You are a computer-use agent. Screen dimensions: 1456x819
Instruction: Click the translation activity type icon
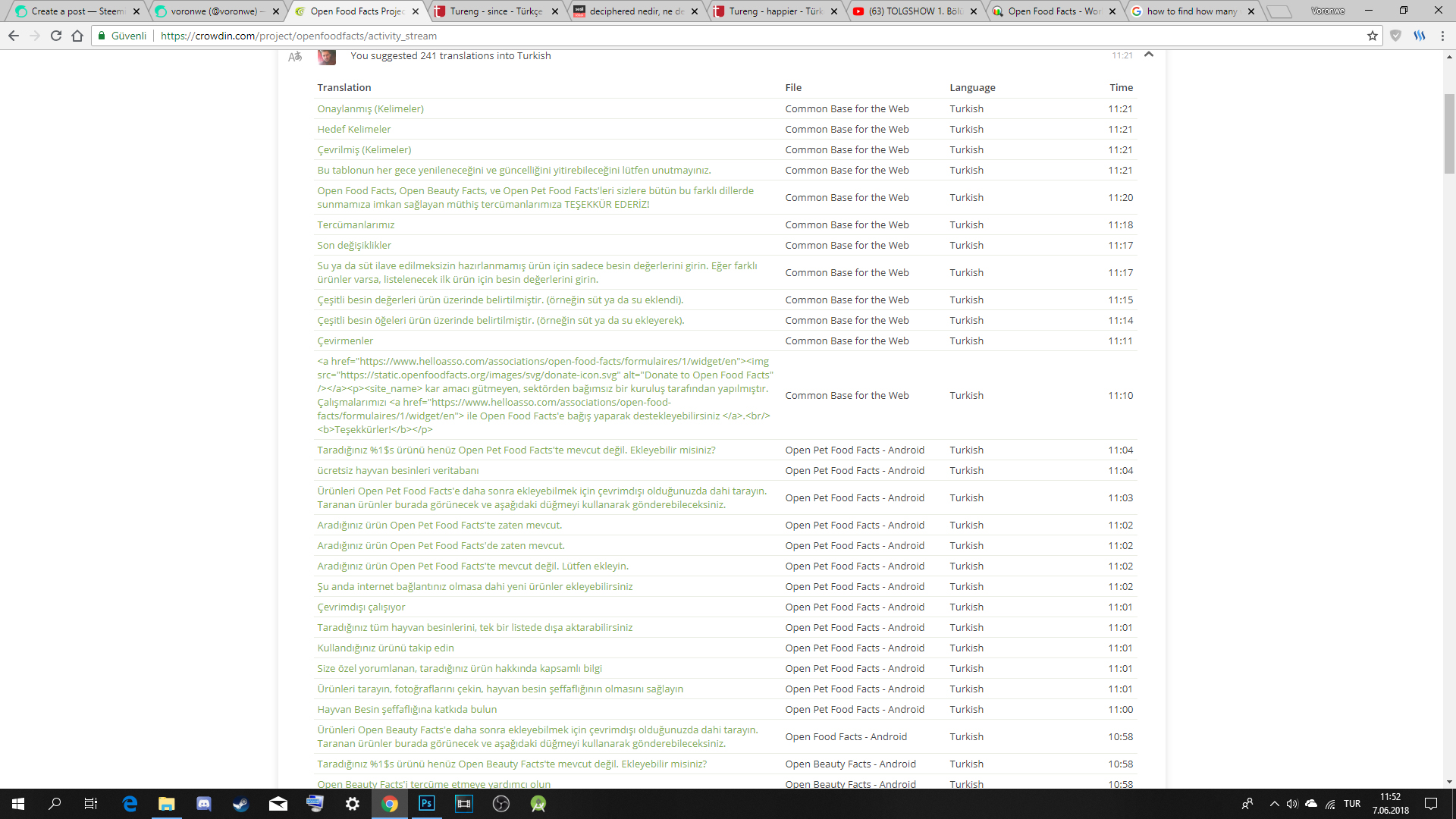pyautogui.click(x=295, y=56)
